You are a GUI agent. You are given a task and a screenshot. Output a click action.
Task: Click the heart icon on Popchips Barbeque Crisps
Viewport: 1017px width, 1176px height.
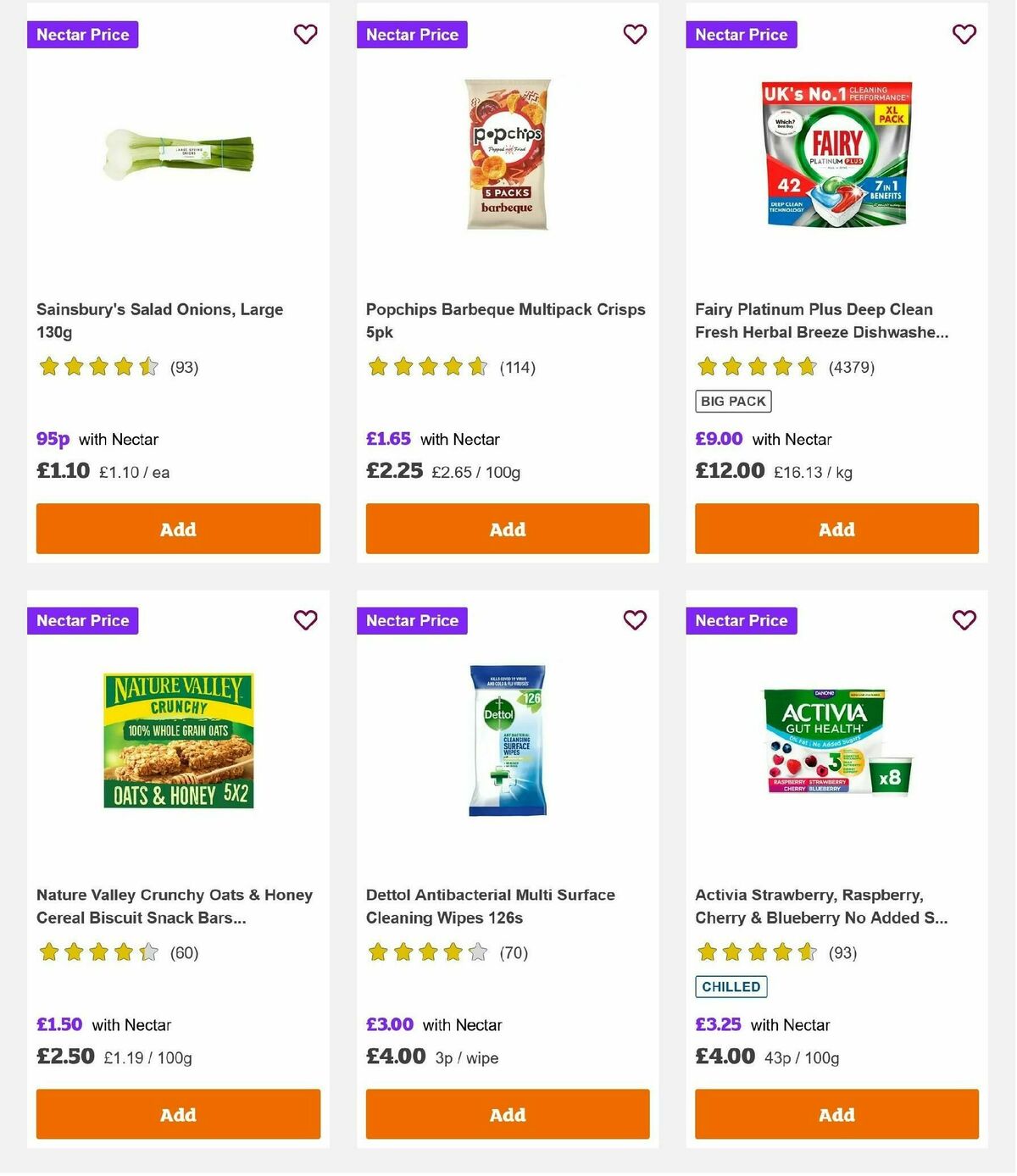(635, 35)
